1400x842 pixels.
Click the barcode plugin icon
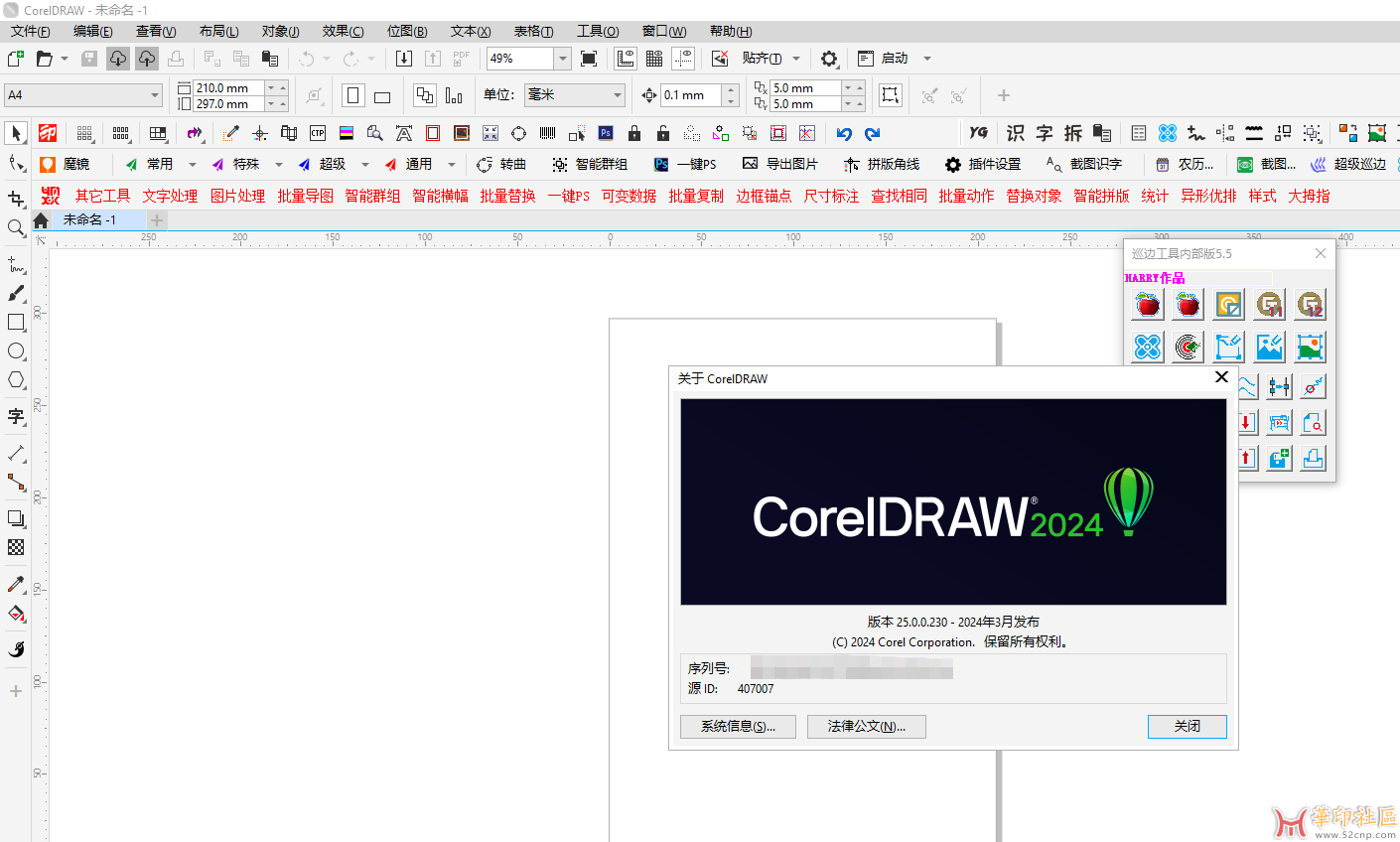click(x=547, y=133)
